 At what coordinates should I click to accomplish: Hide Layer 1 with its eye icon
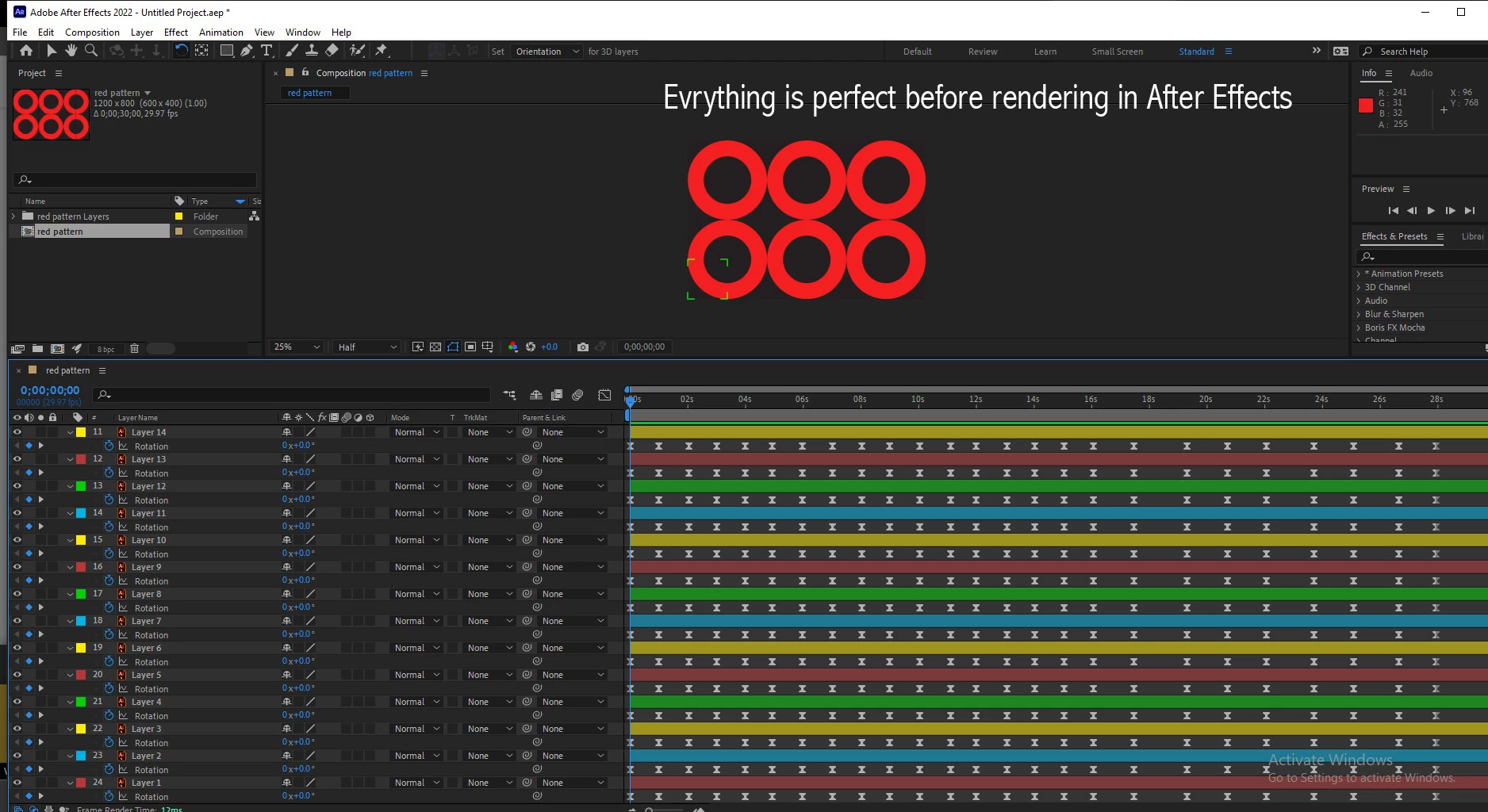coord(17,783)
